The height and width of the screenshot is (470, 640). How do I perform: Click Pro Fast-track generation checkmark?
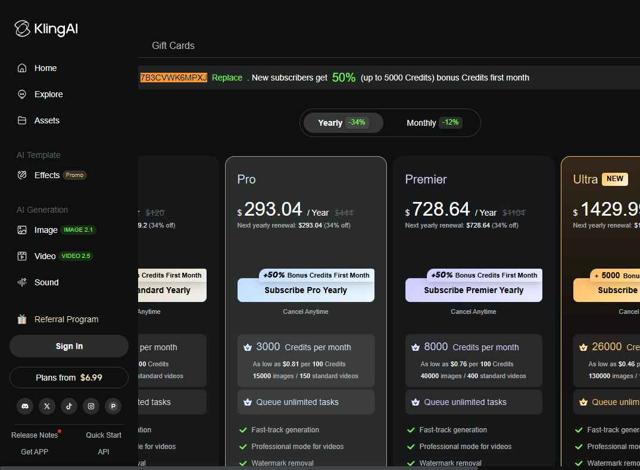click(x=243, y=430)
